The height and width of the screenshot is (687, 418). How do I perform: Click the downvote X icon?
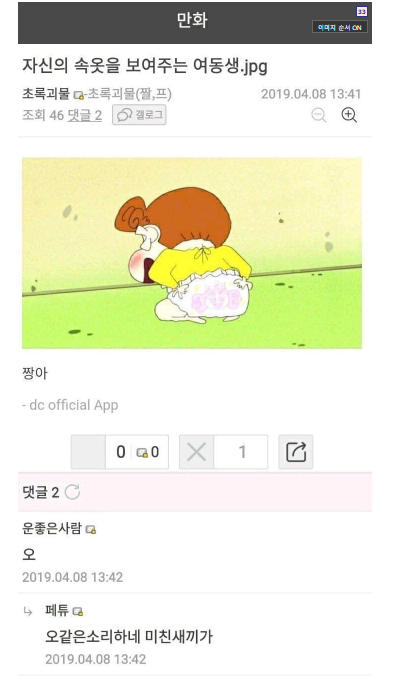tap(197, 452)
